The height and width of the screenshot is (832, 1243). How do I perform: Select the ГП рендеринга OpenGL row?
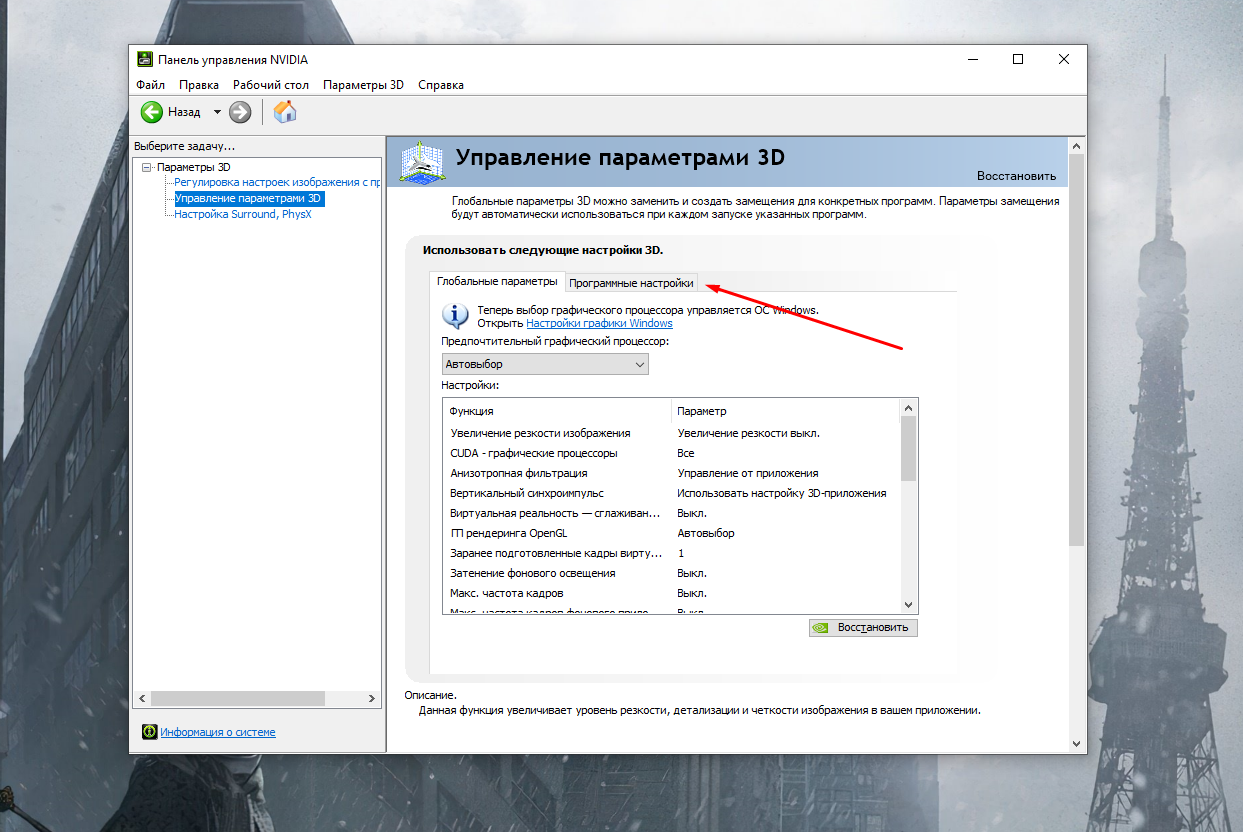pos(672,533)
